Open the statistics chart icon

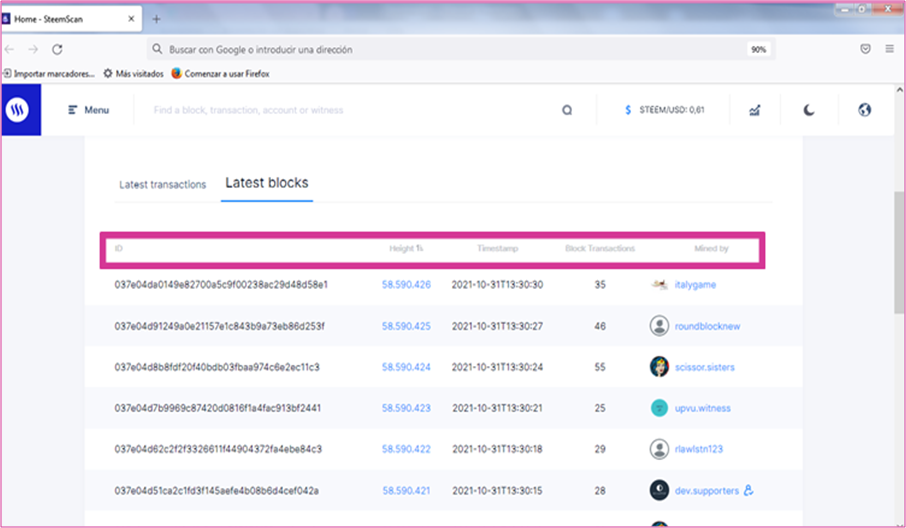[755, 110]
